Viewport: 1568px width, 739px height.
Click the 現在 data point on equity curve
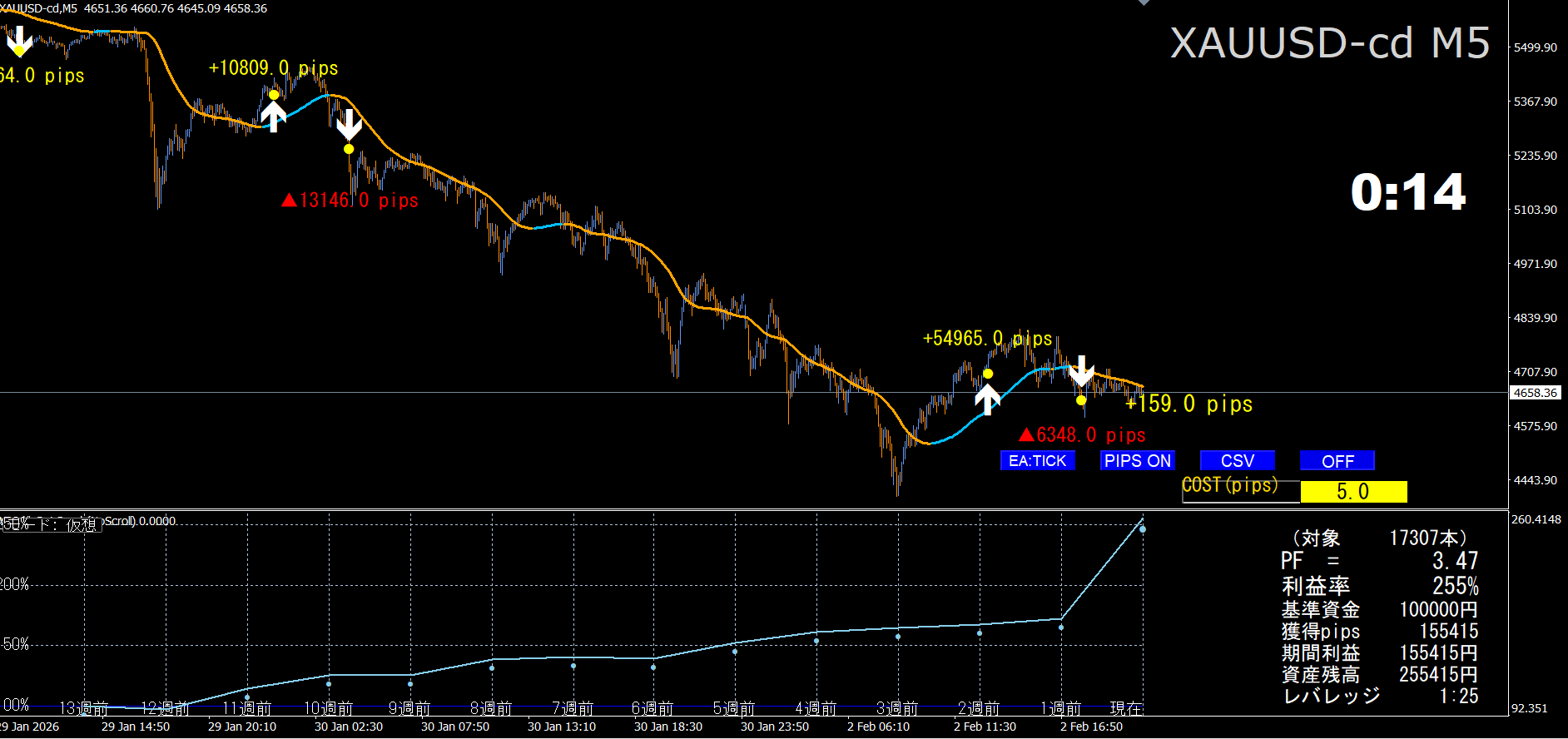tap(1142, 529)
